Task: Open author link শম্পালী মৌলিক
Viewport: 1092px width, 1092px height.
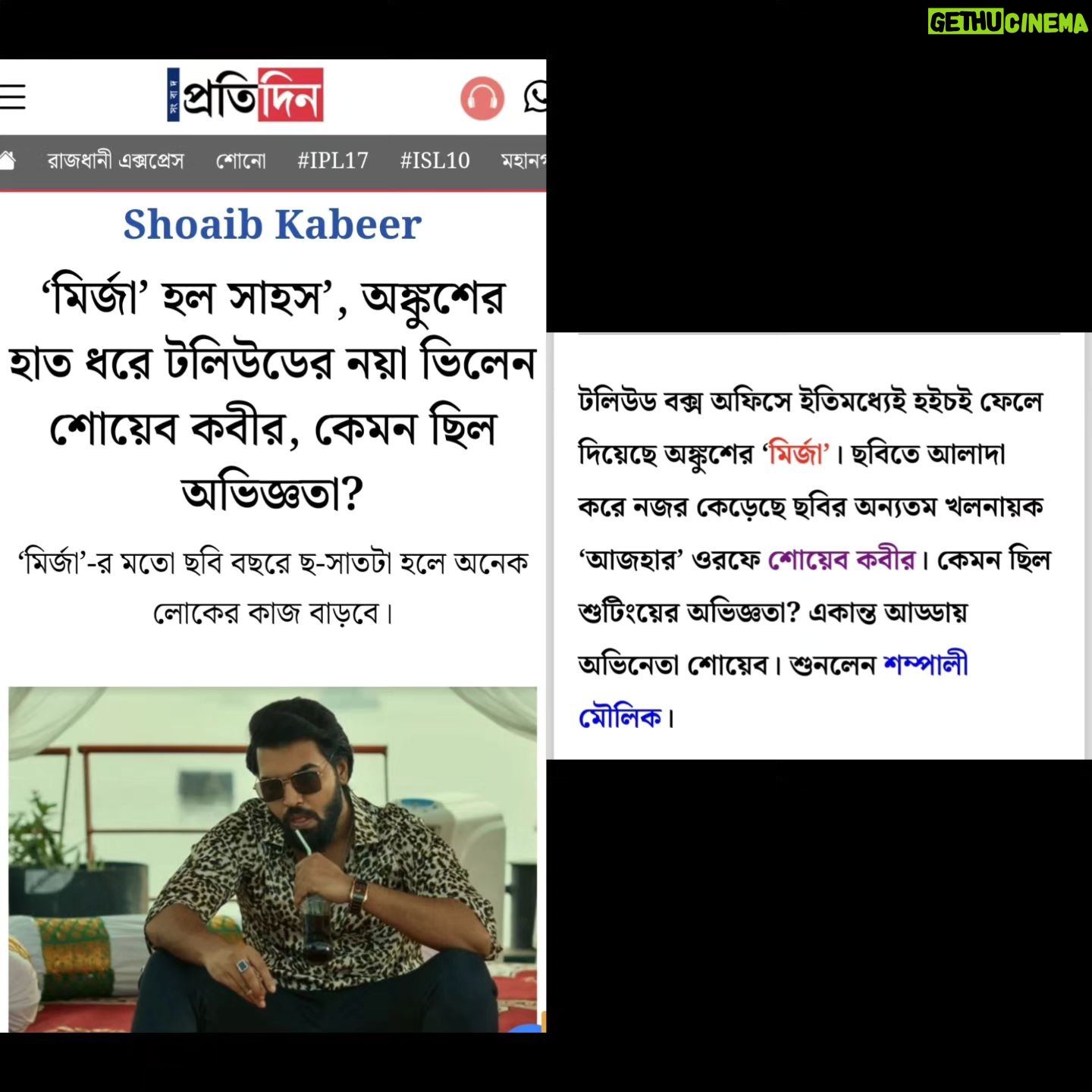Action: pos(773,690)
